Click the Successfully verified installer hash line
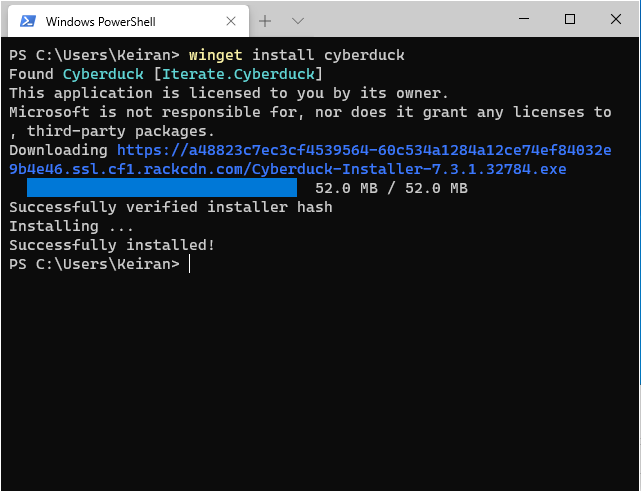Screen dimensions: 641x491 [171, 207]
